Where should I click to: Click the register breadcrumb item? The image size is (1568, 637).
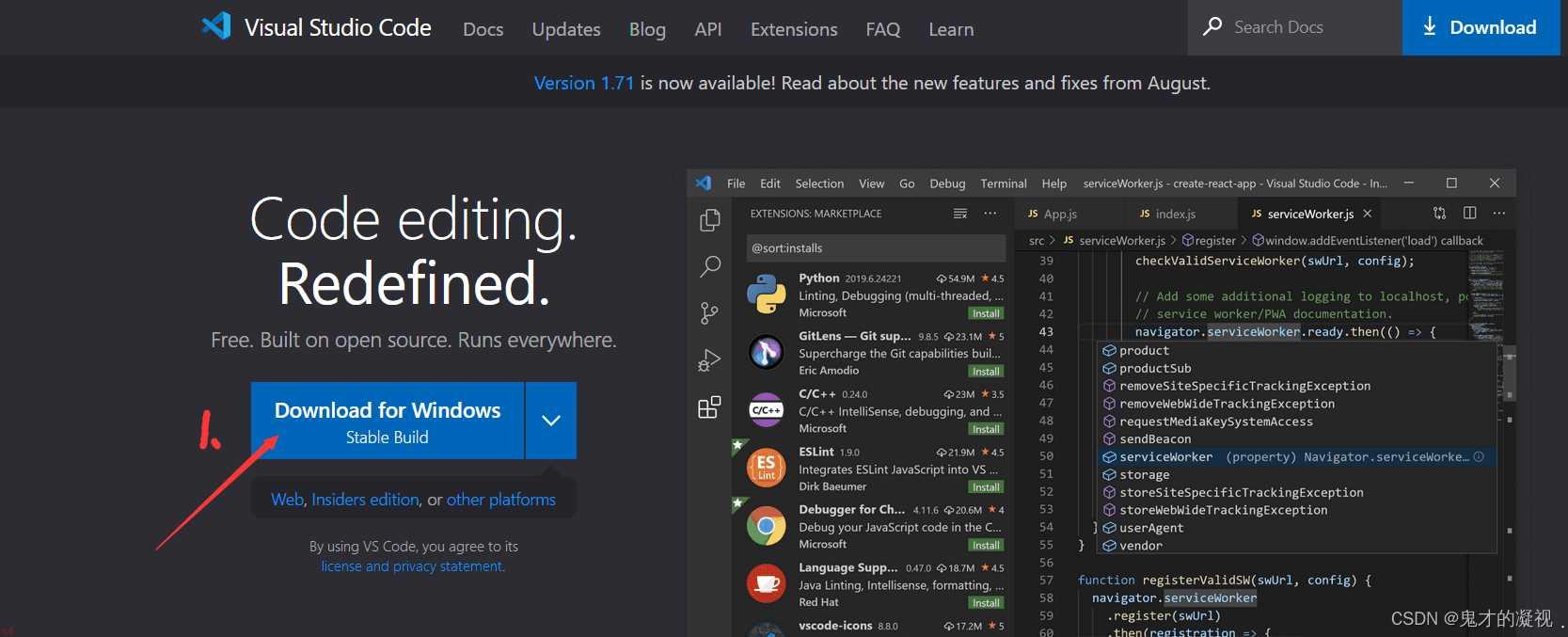click(1209, 241)
